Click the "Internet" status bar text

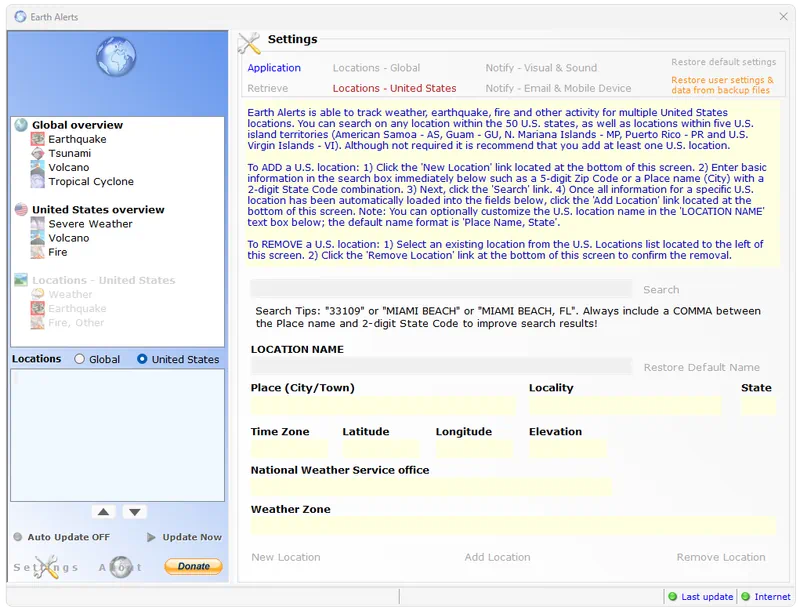[772, 597]
